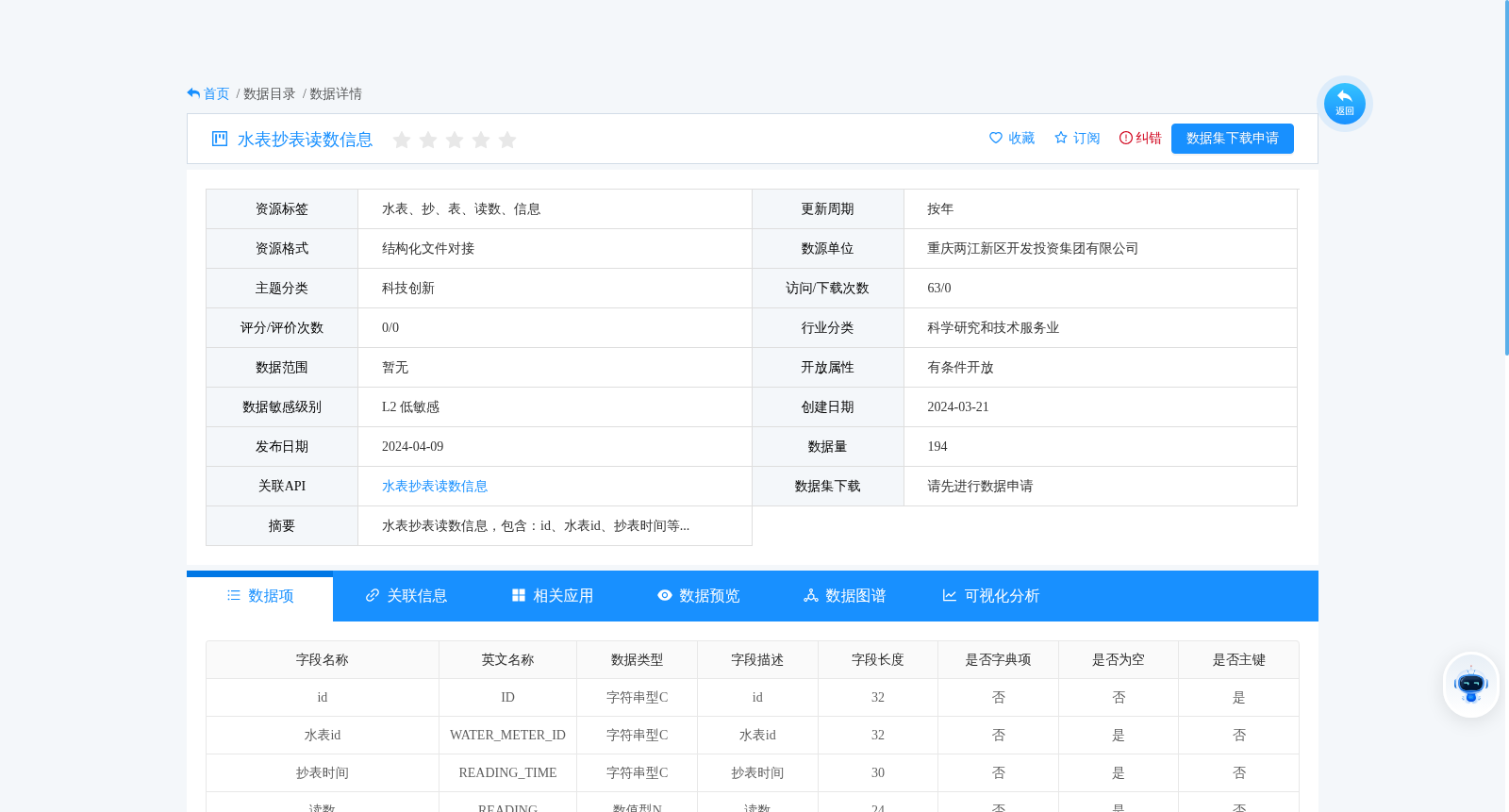Rate two stars for the dataset

coord(428,140)
